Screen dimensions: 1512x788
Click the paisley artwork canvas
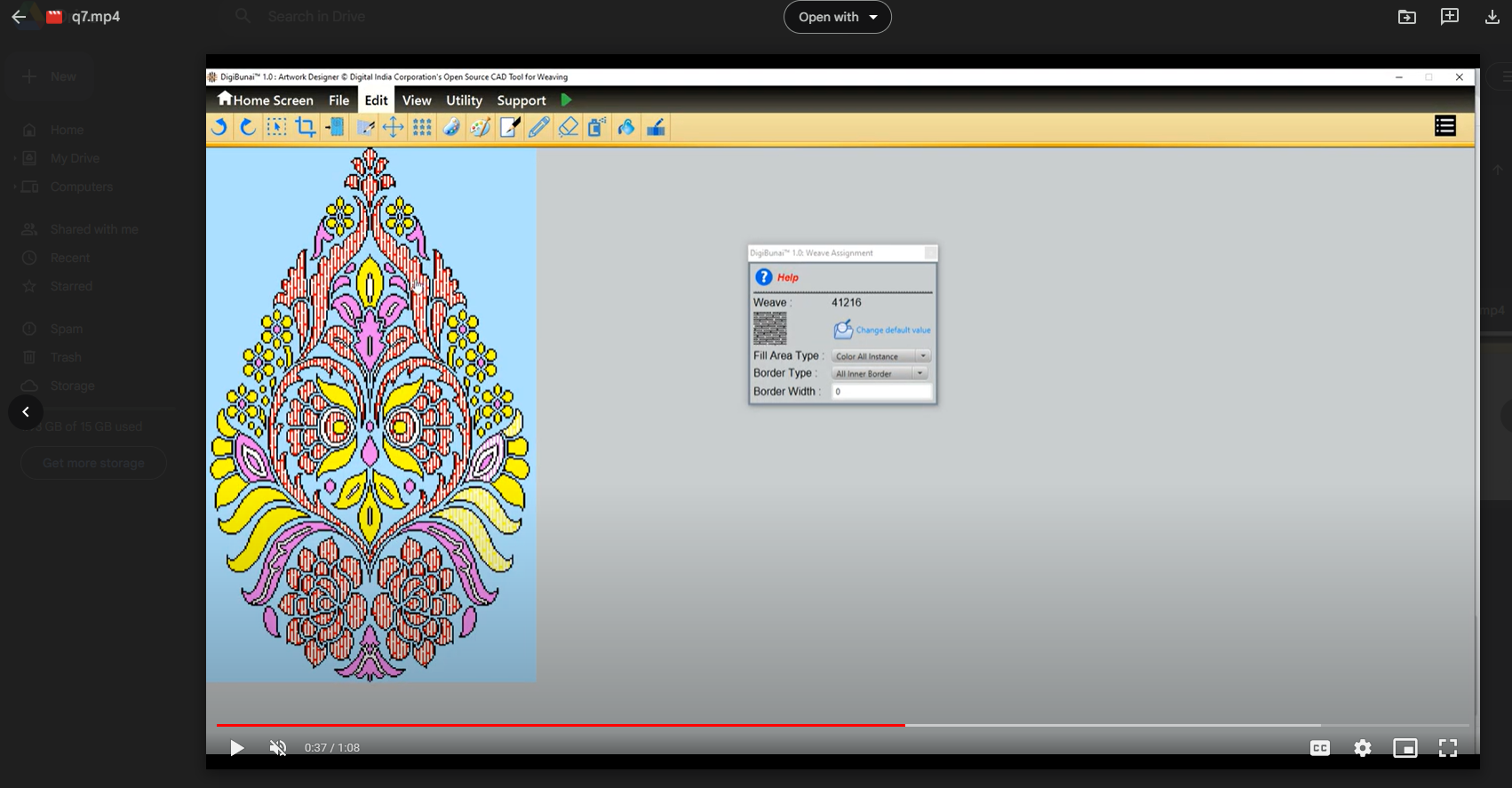tap(371, 415)
